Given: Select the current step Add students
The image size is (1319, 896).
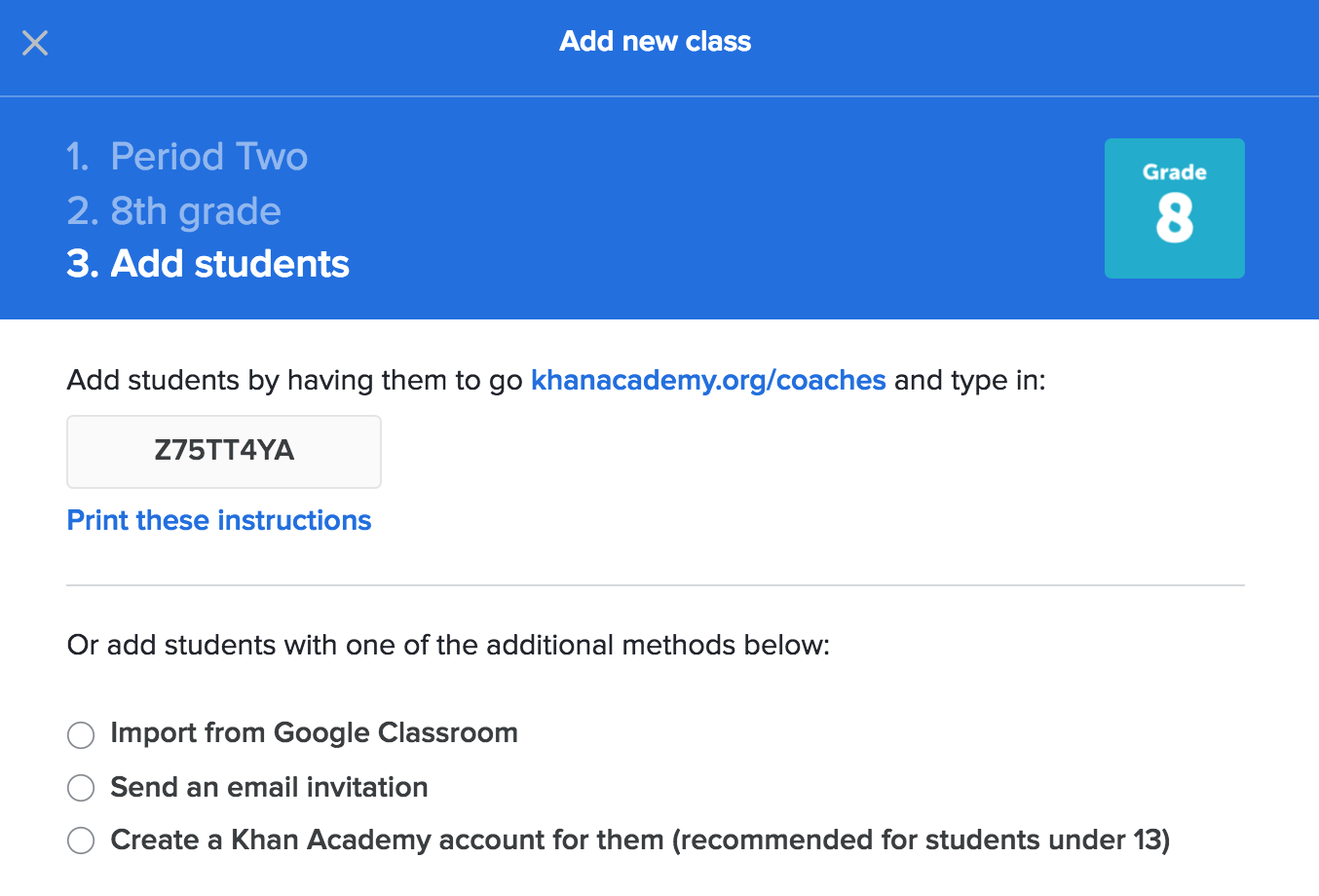Looking at the screenshot, I should [208, 264].
